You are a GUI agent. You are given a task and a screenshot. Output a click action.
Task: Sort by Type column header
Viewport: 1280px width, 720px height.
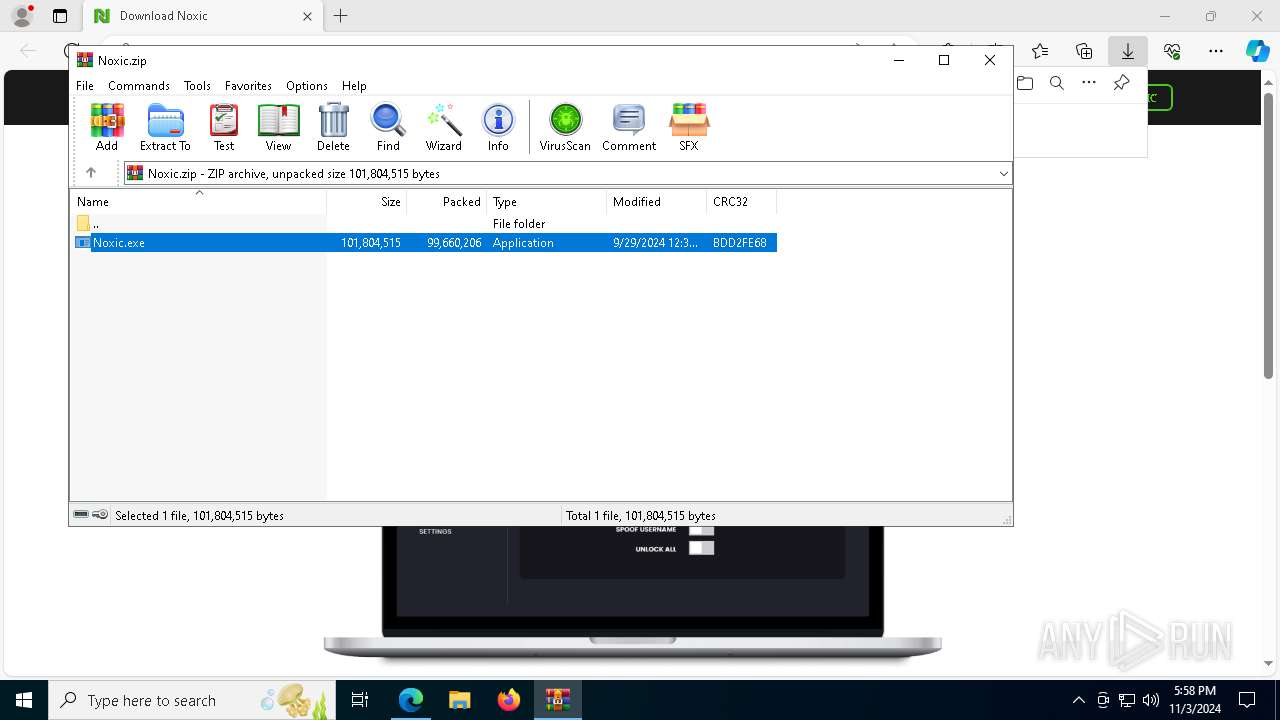coord(547,202)
